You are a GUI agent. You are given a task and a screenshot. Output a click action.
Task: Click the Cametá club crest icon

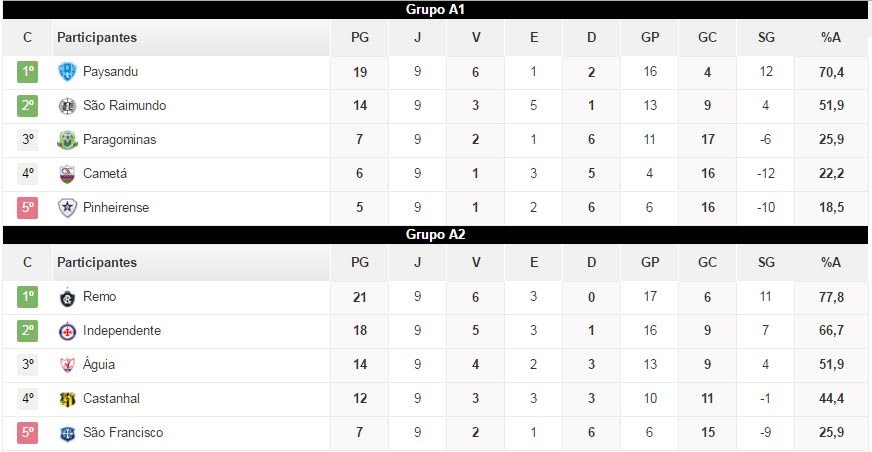point(67,174)
